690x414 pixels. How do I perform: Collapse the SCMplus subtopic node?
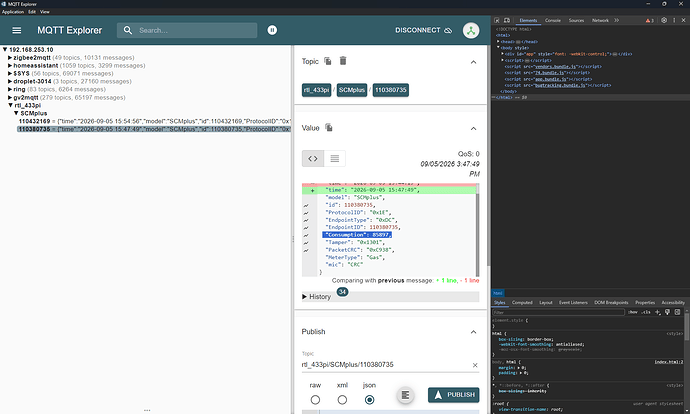click(16, 113)
